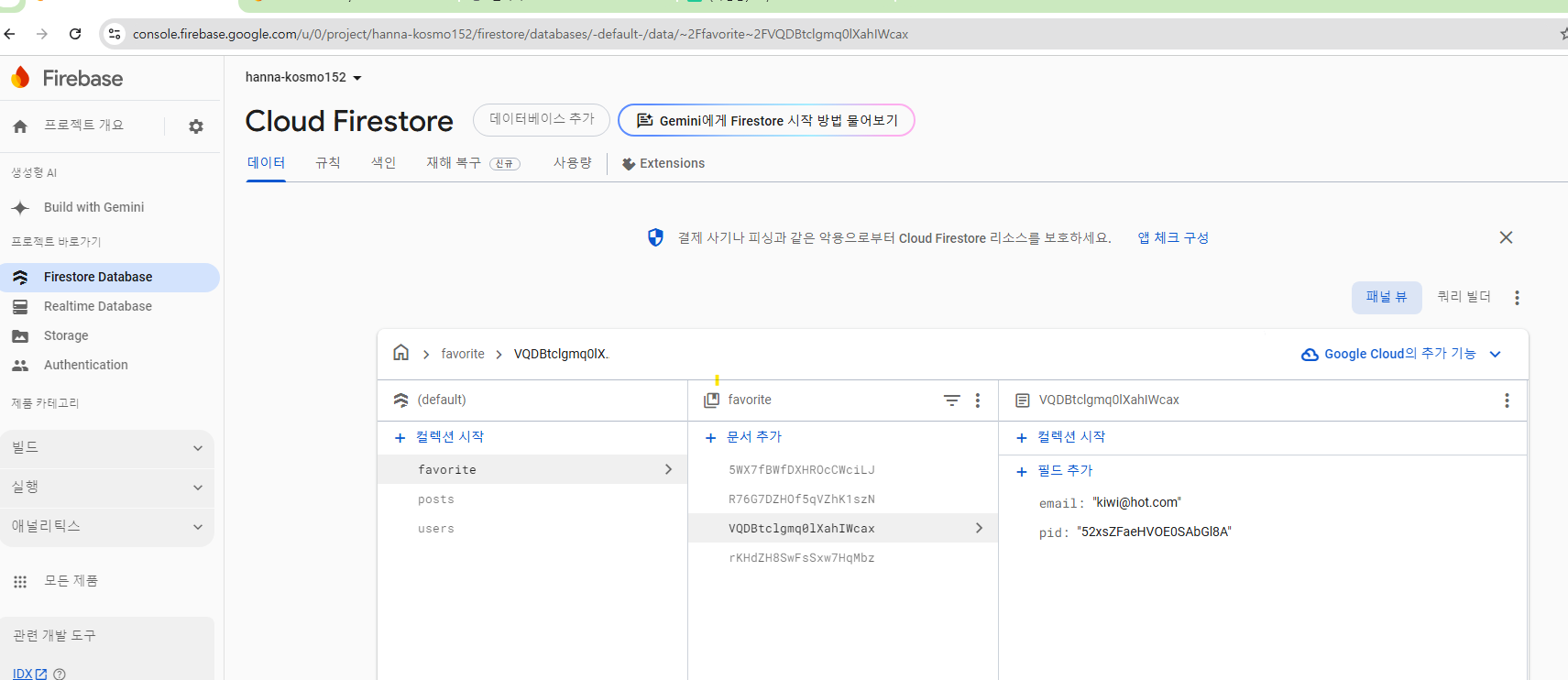Click the pid field value
The image size is (1568, 680).
tap(1154, 532)
